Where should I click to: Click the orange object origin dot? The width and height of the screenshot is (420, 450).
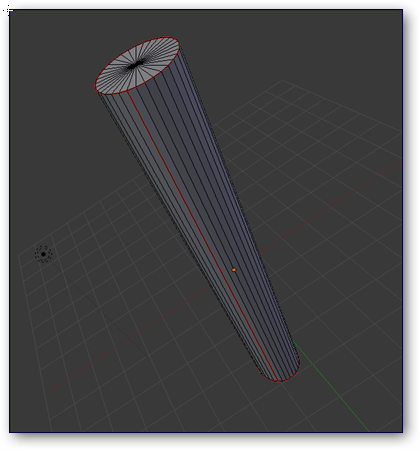coord(234,270)
